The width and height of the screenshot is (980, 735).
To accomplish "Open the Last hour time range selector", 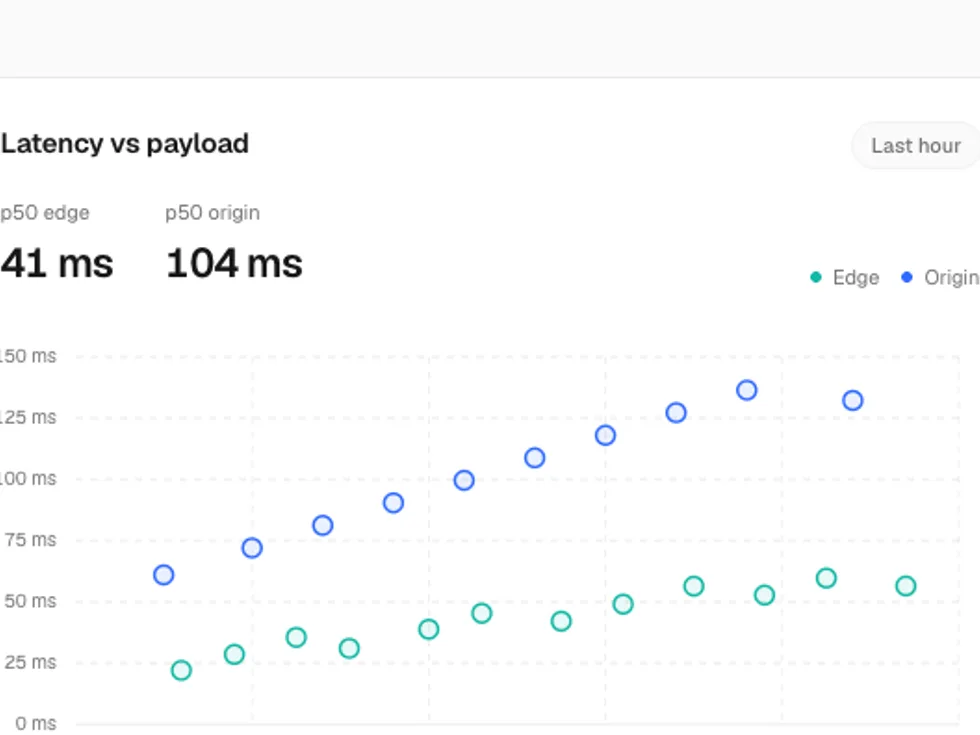I will tap(916, 146).
